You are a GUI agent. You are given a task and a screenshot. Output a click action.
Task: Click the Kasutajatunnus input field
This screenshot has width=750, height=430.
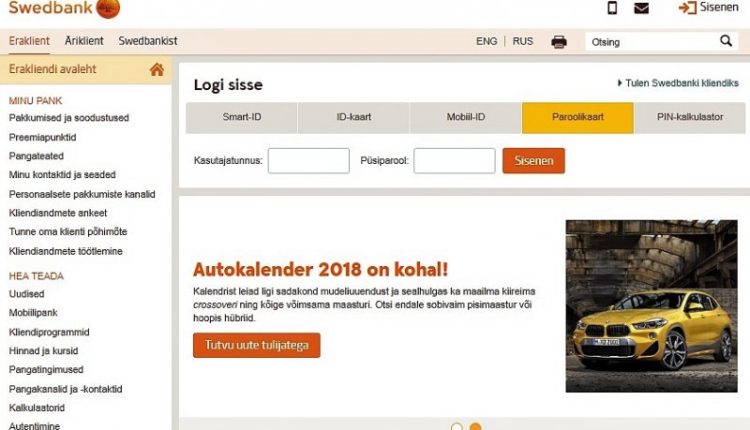point(309,161)
